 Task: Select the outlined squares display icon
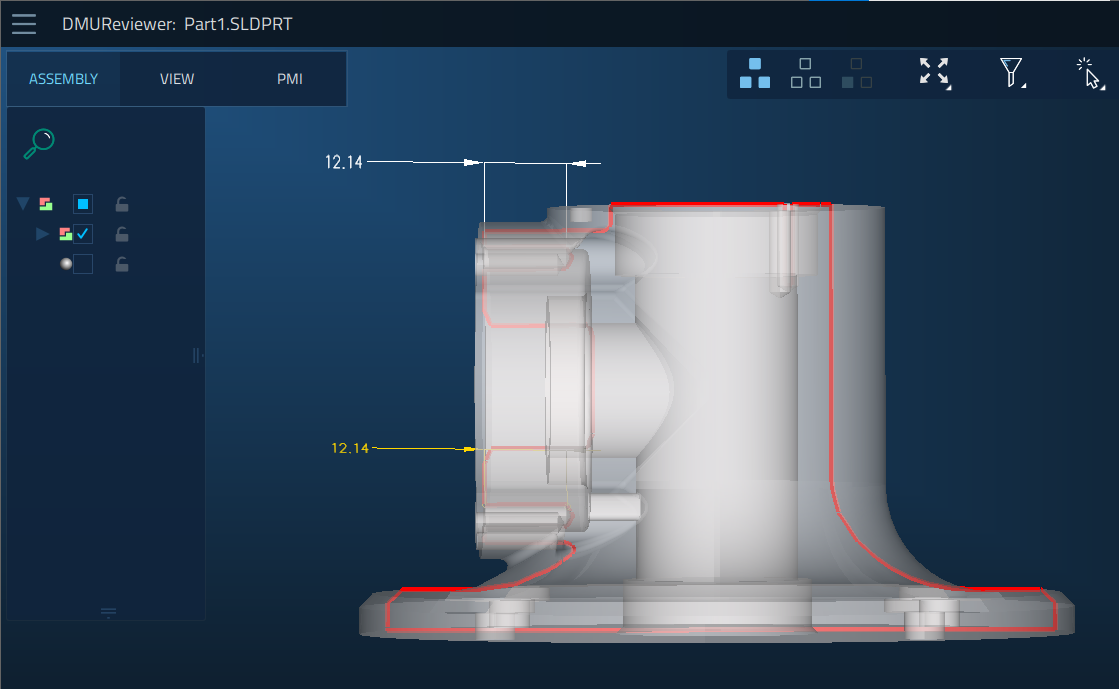[806, 73]
